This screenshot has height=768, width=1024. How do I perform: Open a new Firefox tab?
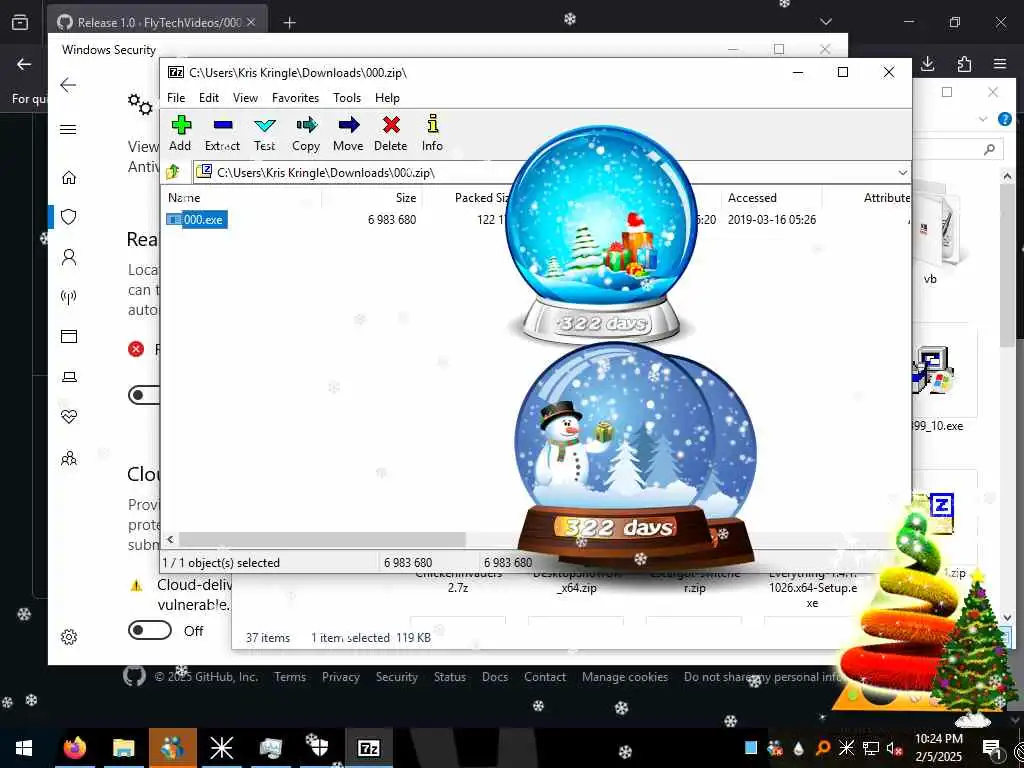(x=289, y=23)
